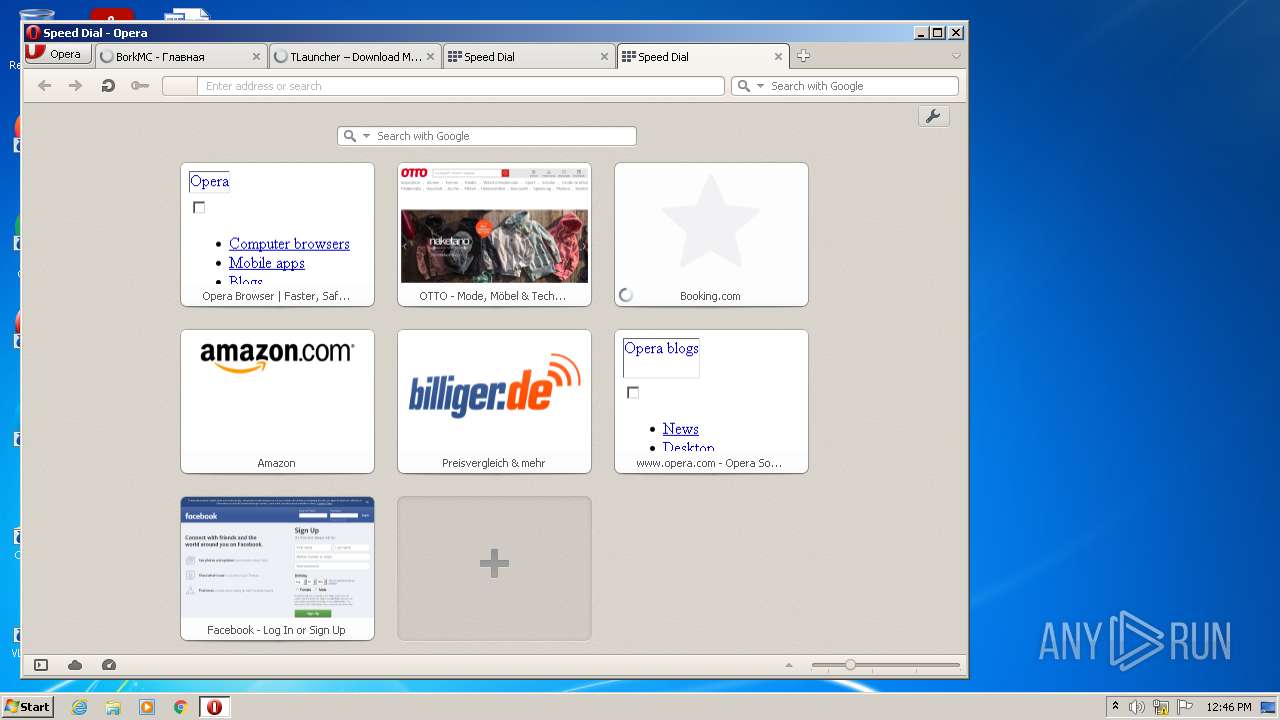Open Windows Media Player taskbar icon
Image resolution: width=1280 pixels, height=720 pixels.
[x=147, y=707]
